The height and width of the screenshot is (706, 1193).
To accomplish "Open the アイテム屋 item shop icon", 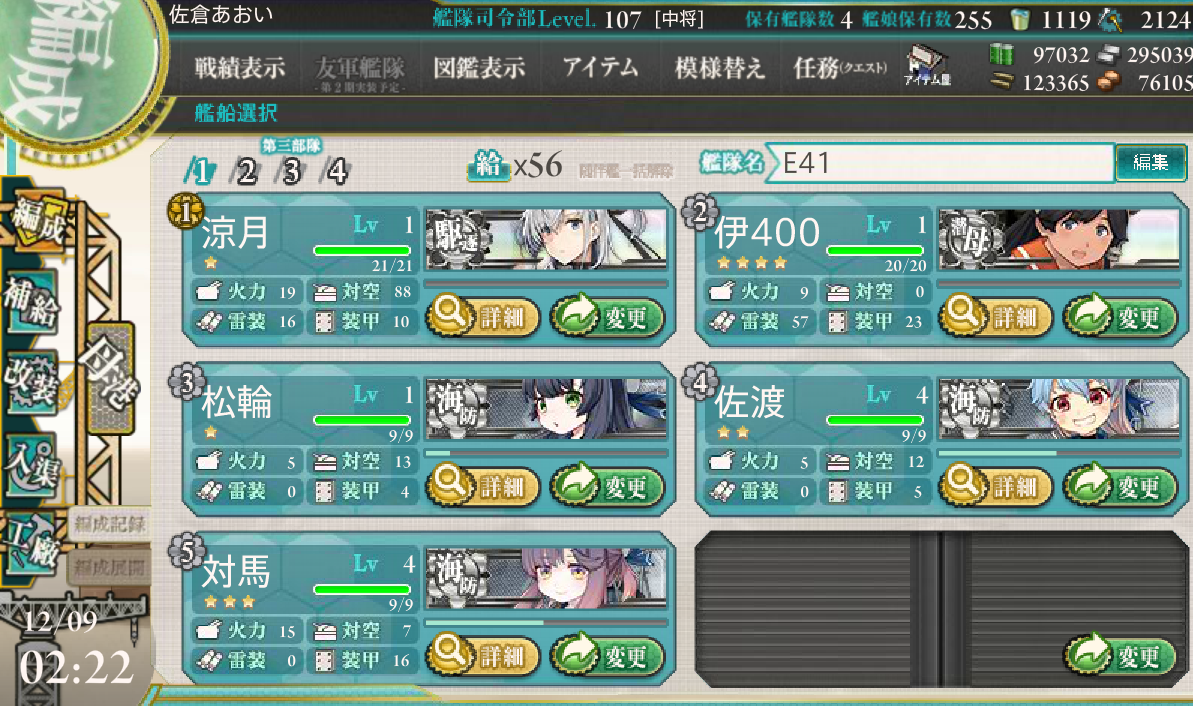I will coord(927,65).
